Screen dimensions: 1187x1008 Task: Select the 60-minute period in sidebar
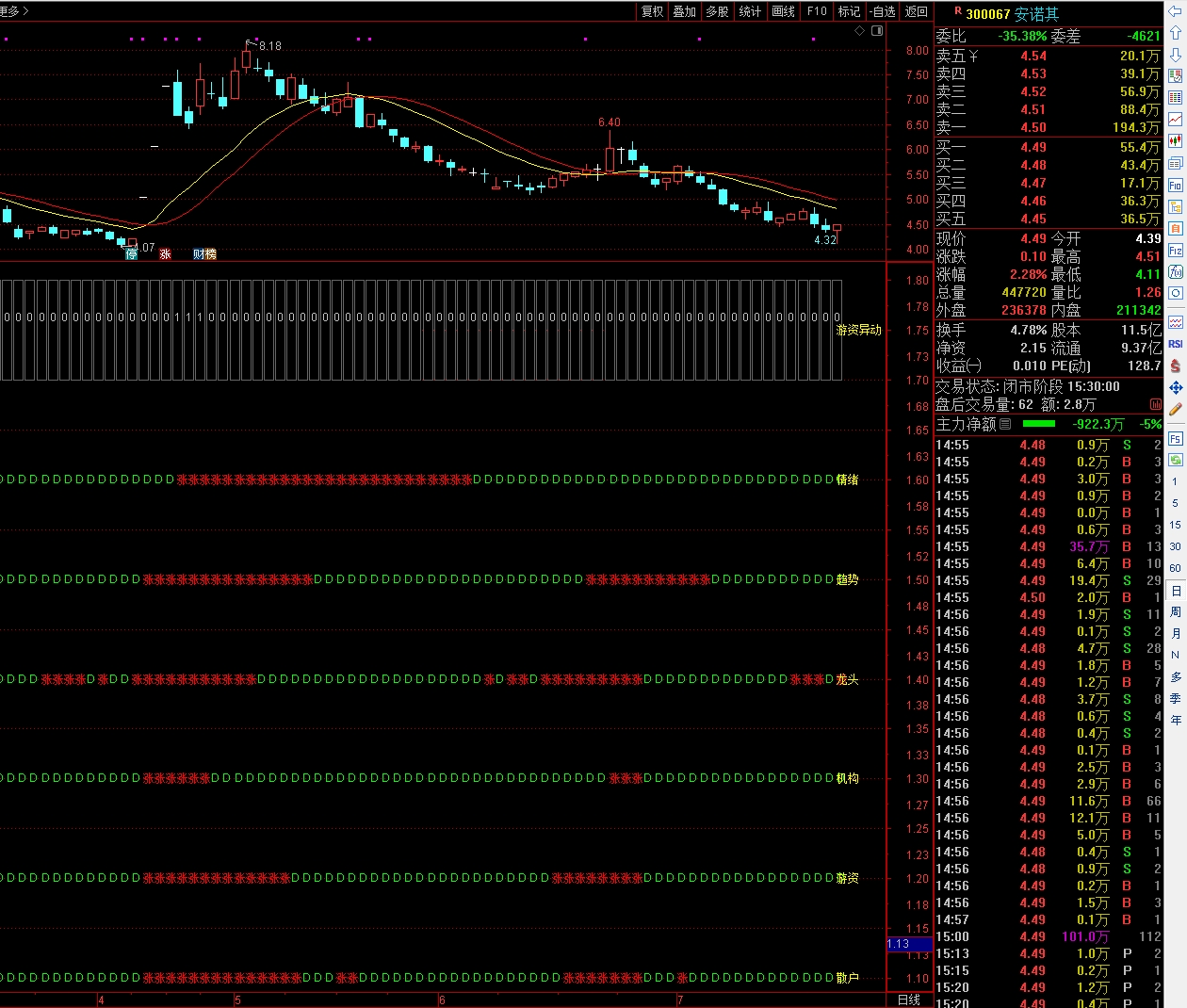1175,568
